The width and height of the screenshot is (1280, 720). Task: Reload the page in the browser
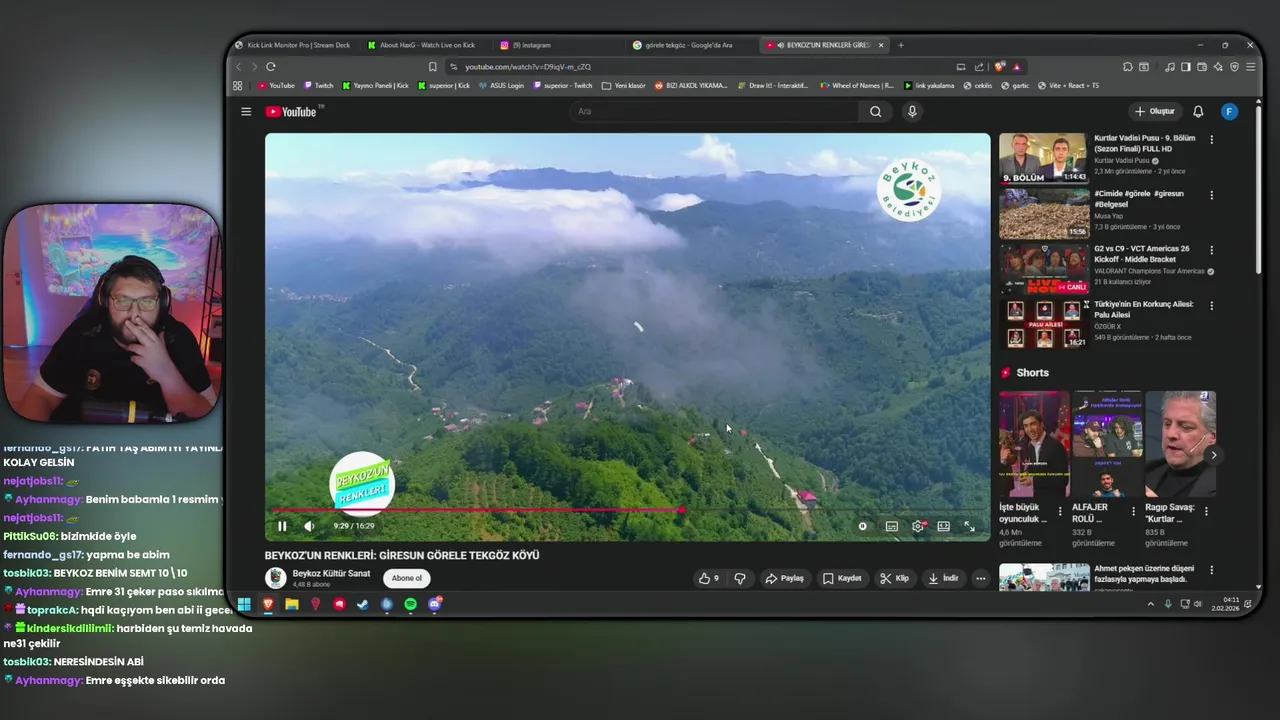coord(270,67)
